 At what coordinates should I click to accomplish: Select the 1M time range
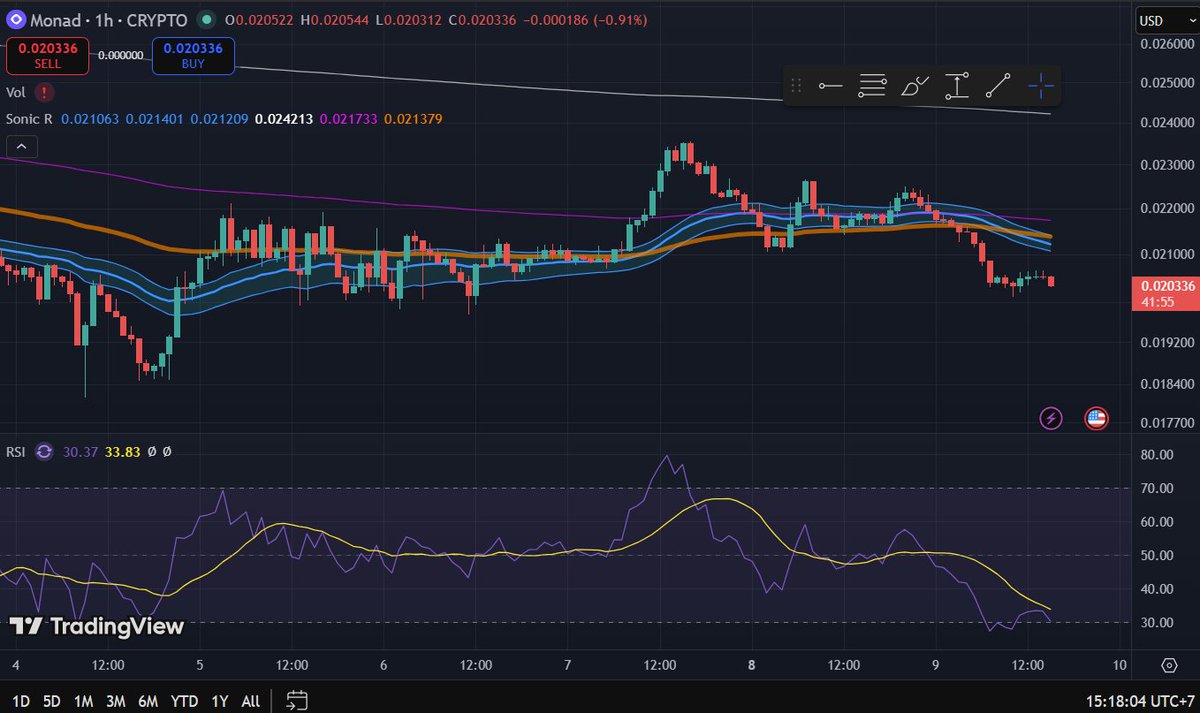pos(86,701)
